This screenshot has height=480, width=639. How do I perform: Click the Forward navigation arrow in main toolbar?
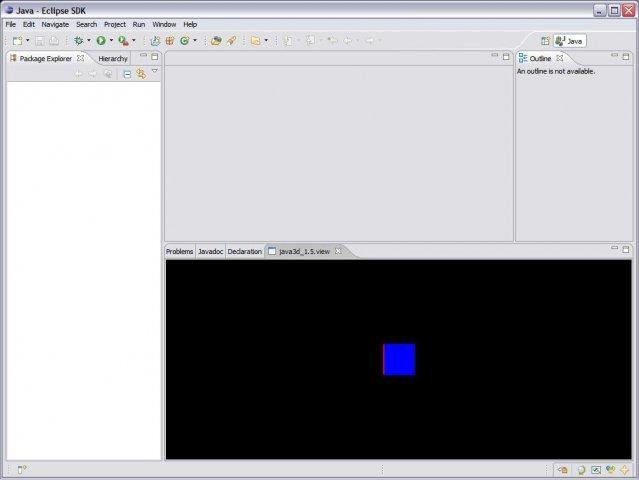(x=370, y=41)
